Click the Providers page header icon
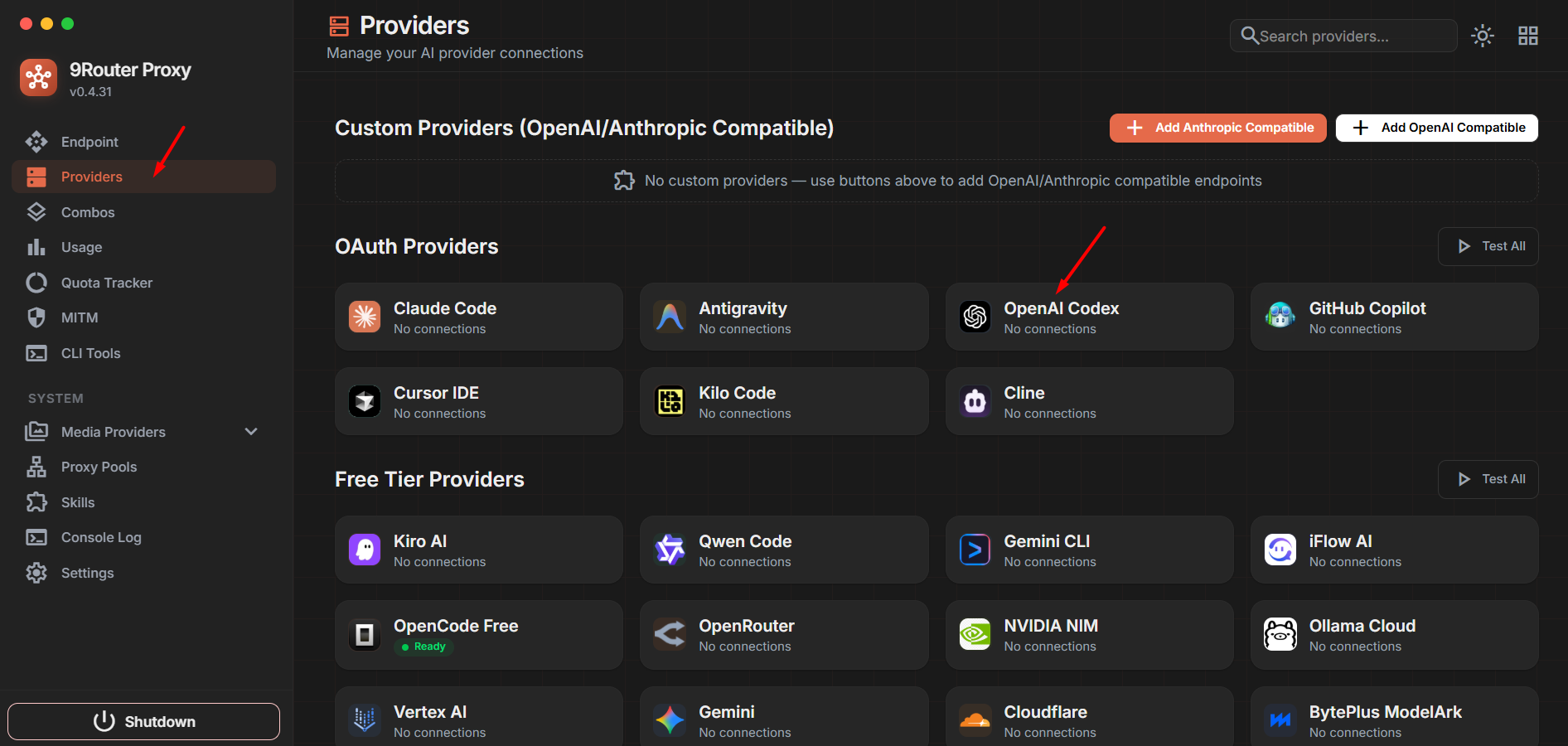The height and width of the screenshot is (746, 1568). tap(339, 26)
